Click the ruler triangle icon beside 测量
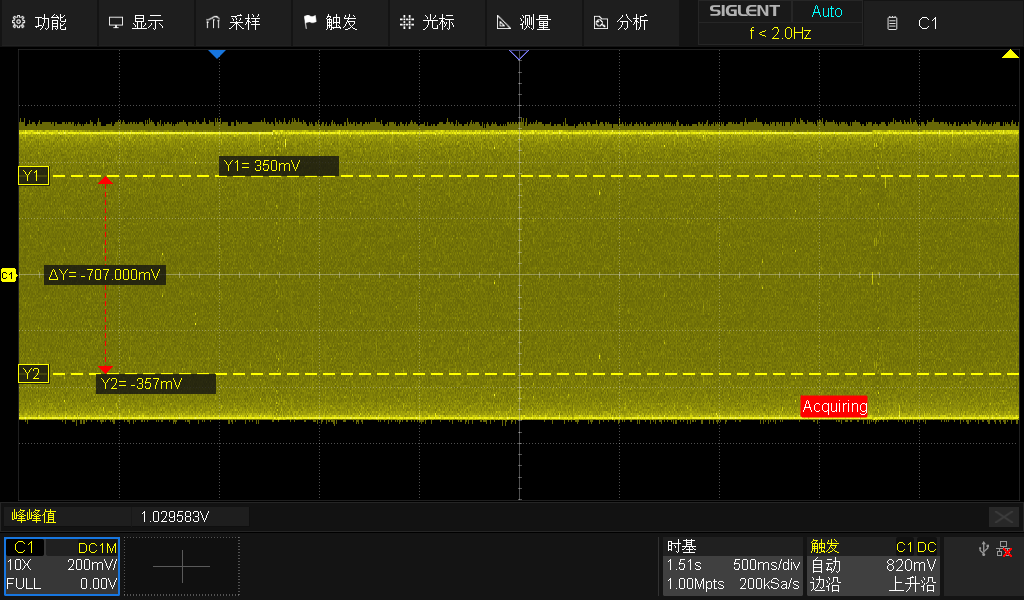 tap(504, 23)
